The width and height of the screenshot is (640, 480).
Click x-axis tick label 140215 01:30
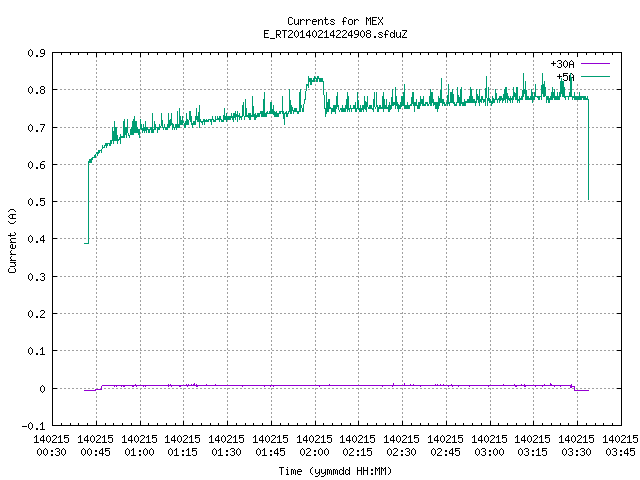click(227, 445)
